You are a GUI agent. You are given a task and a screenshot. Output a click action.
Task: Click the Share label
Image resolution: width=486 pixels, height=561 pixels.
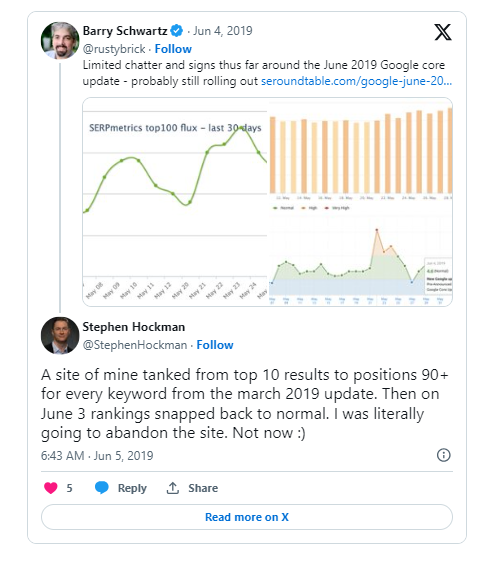pyautogui.click(x=203, y=488)
